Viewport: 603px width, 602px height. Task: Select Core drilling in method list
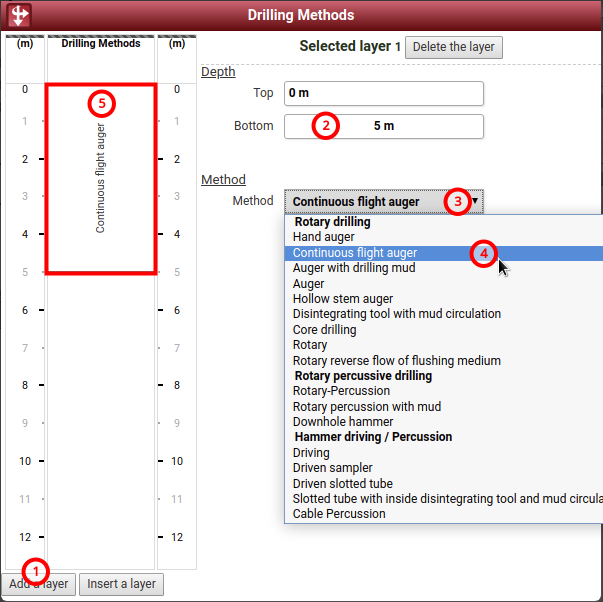pyautogui.click(x=324, y=329)
